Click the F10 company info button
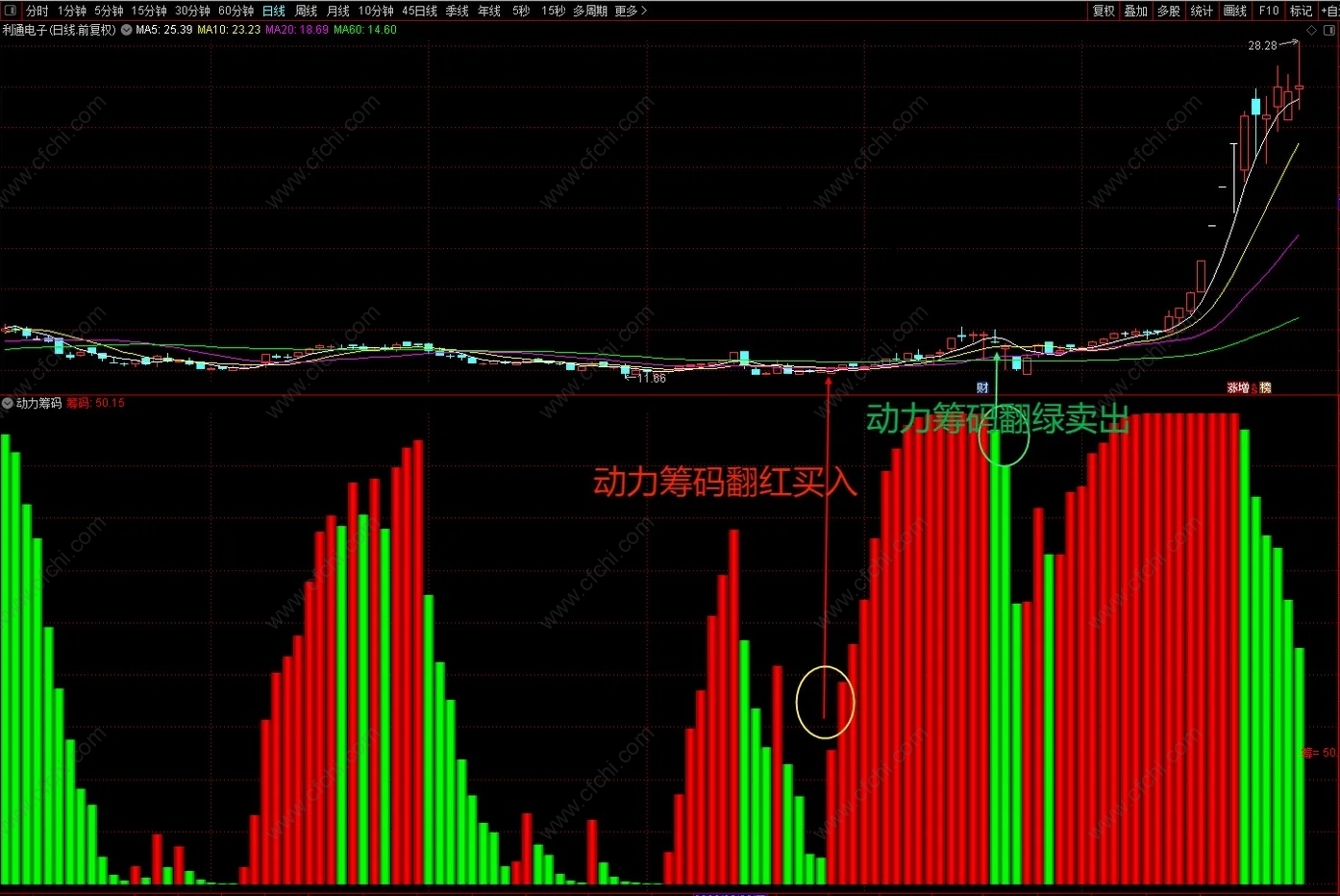 [x=1269, y=11]
